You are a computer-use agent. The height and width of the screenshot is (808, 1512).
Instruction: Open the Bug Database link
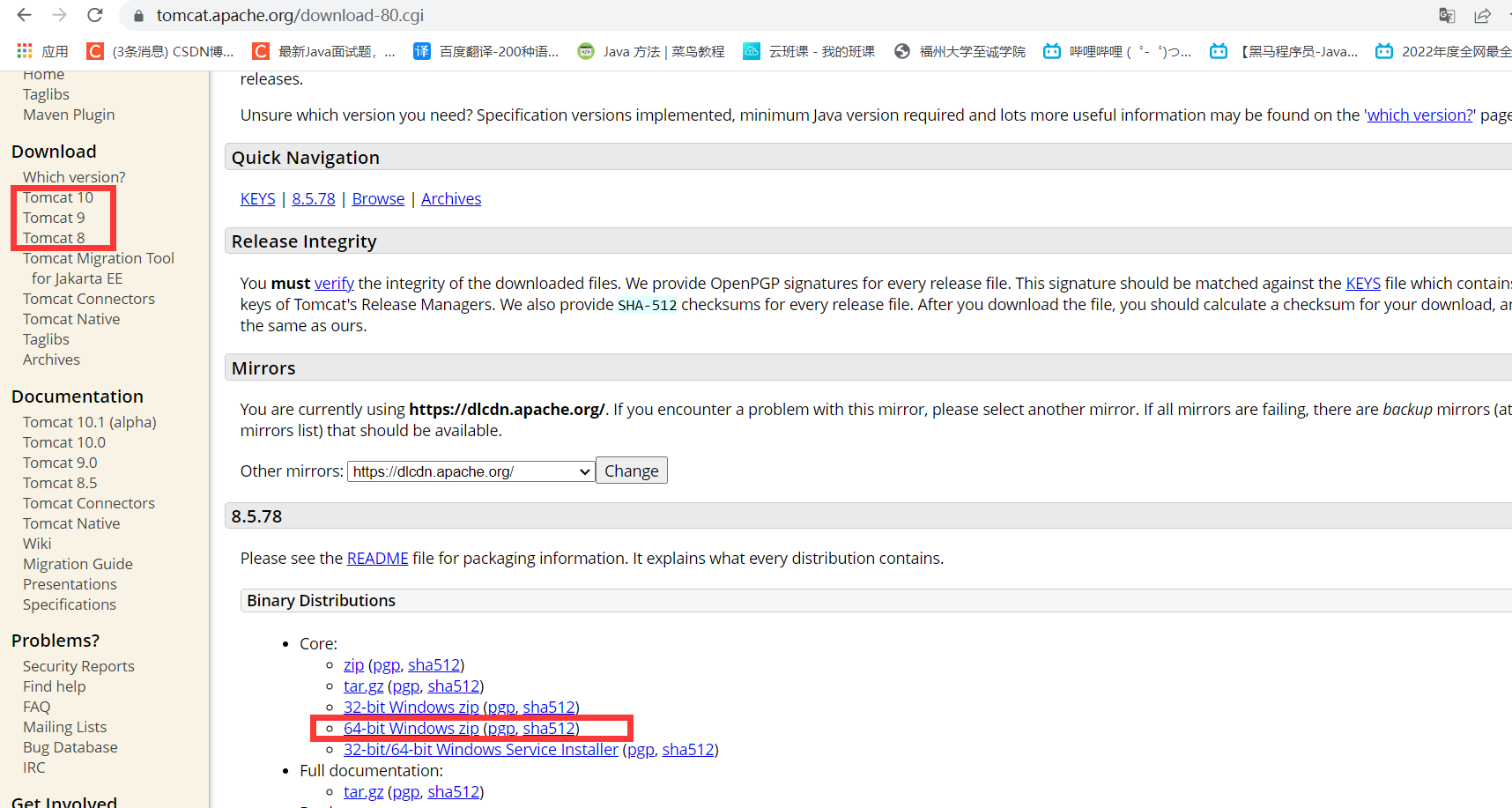pos(70,747)
